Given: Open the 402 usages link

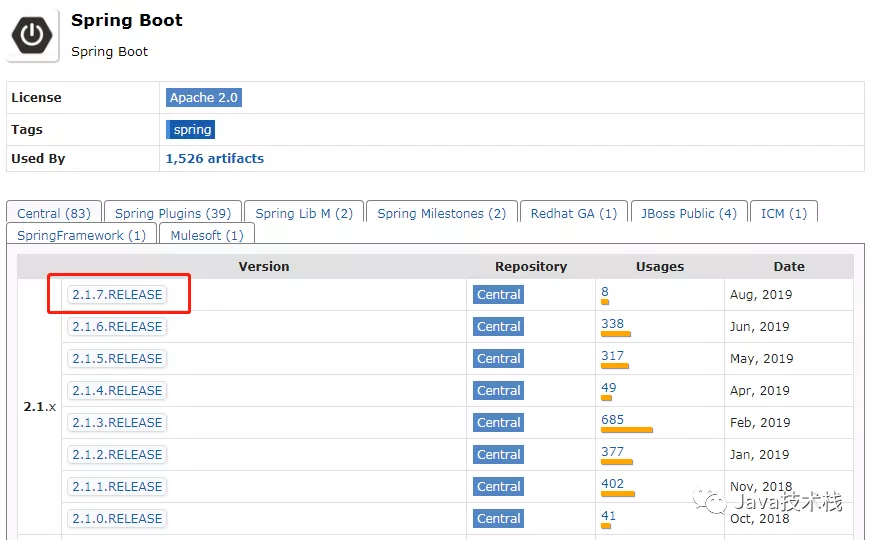Looking at the screenshot, I should click(x=612, y=483).
